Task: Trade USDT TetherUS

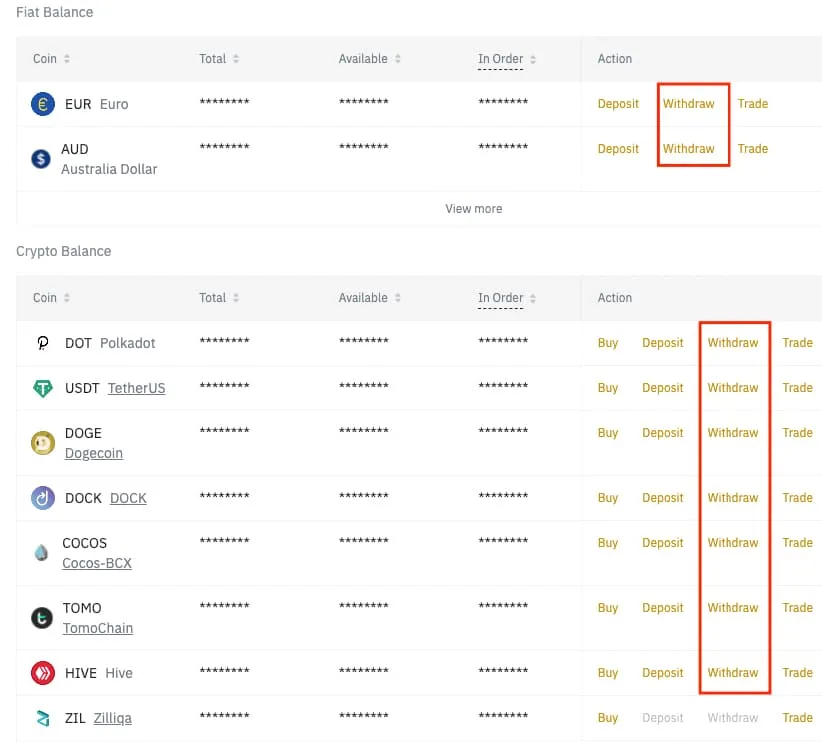Action: point(797,388)
